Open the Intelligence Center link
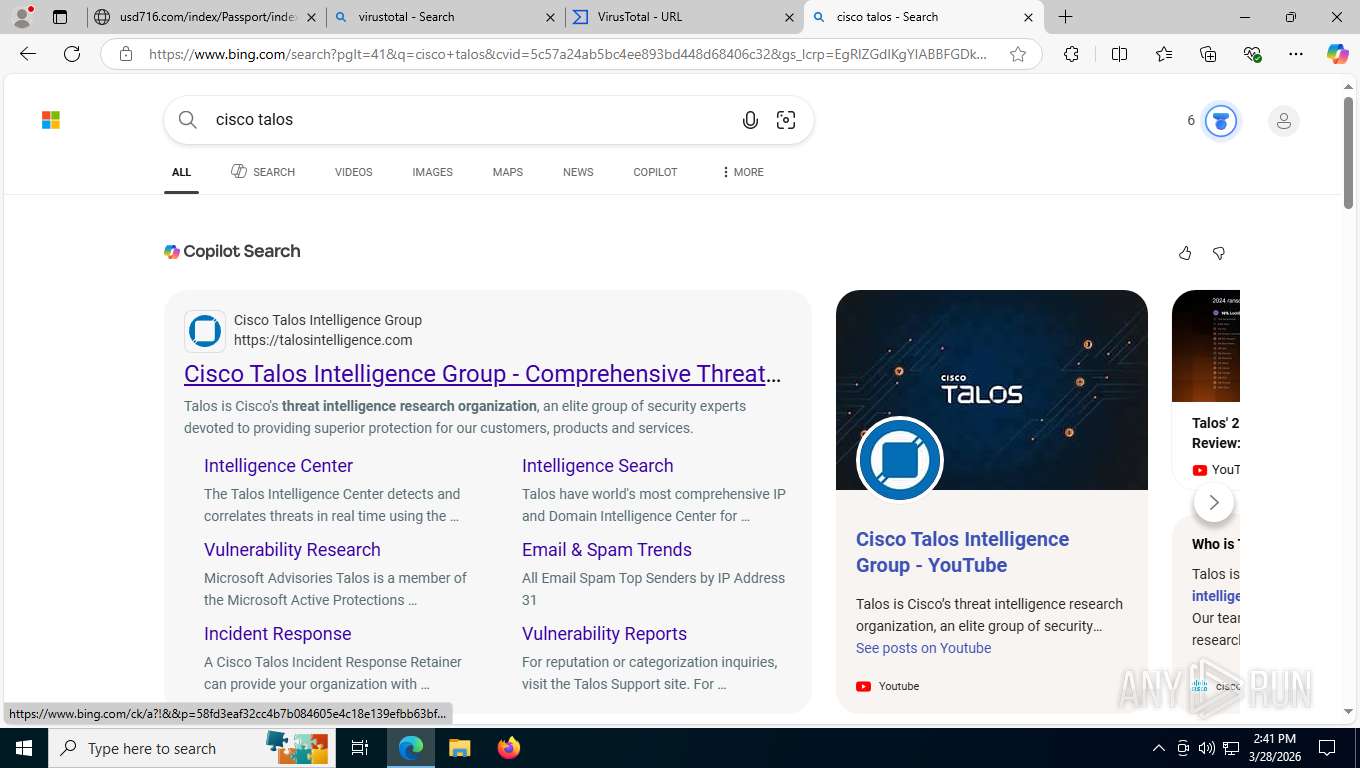 tap(278, 466)
